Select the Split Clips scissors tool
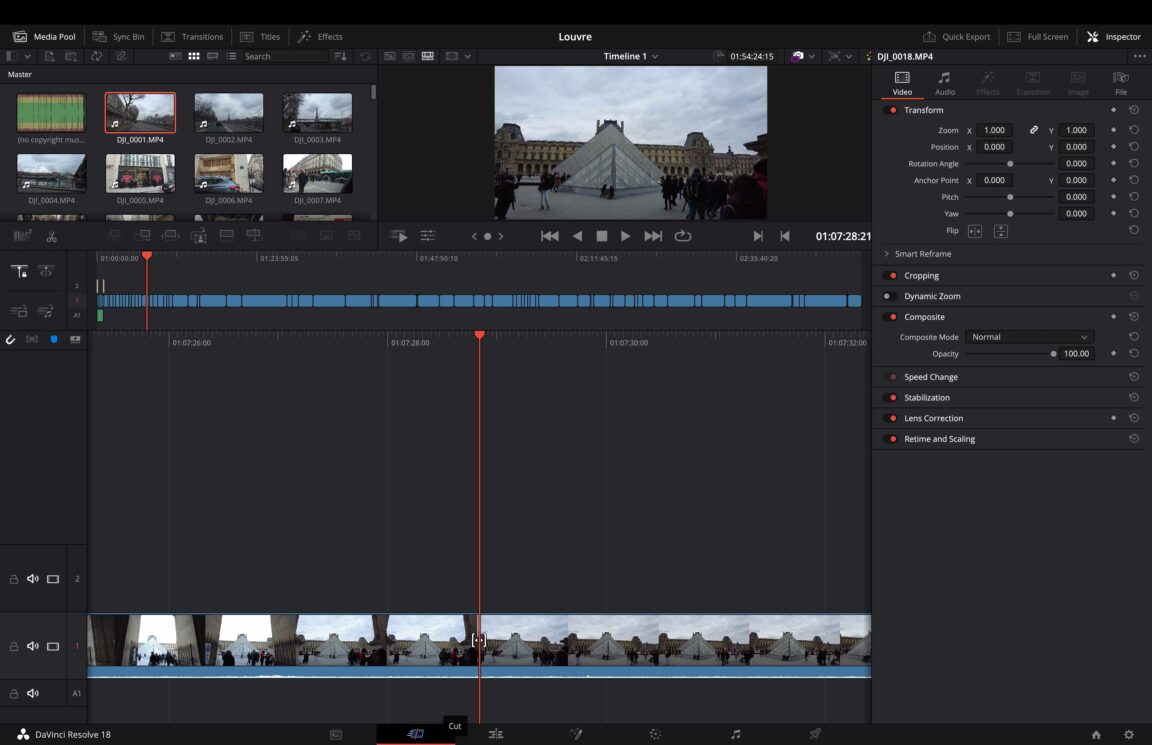Image resolution: width=1152 pixels, height=745 pixels. (51, 236)
